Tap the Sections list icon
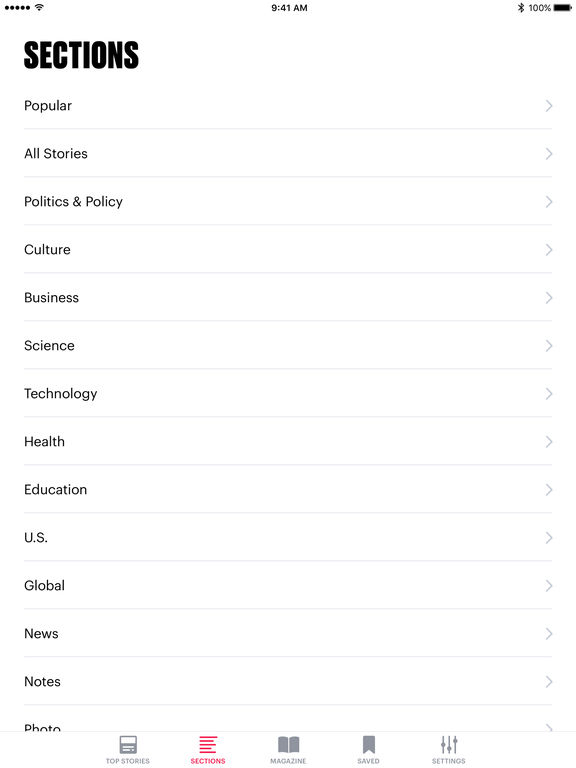 click(208, 744)
